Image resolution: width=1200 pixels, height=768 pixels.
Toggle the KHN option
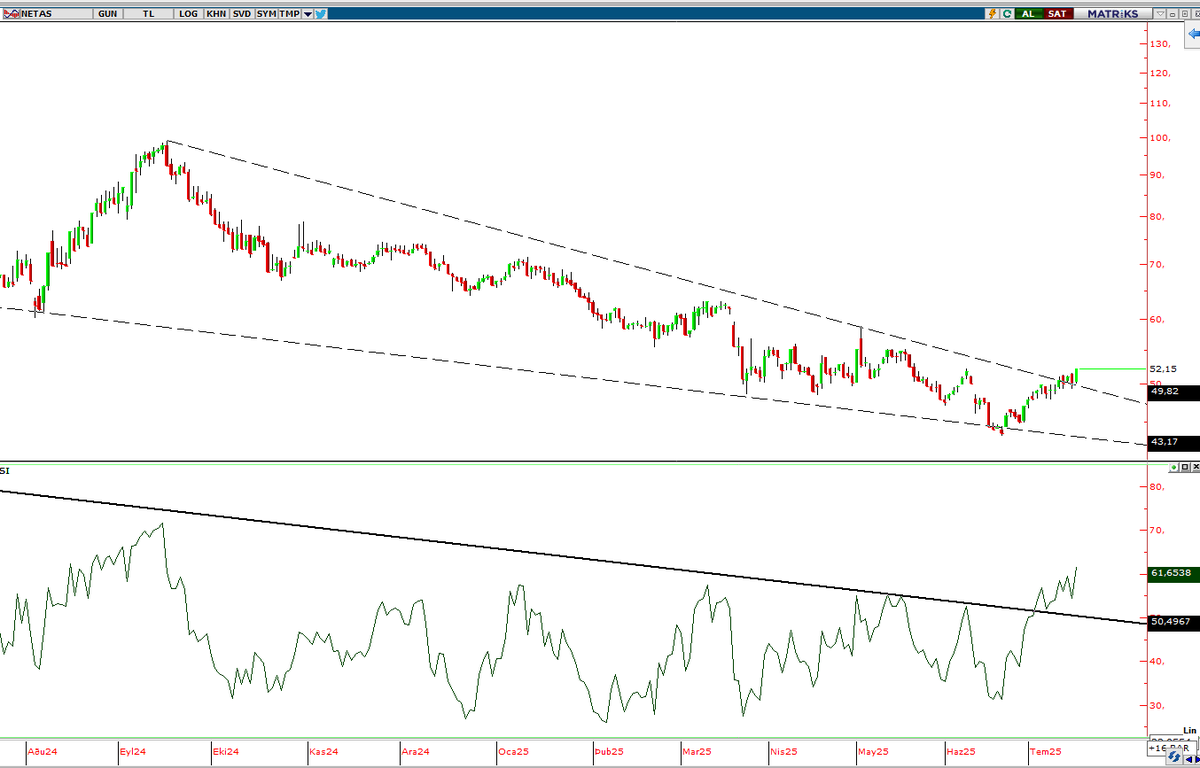pyautogui.click(x=216, y=14)
